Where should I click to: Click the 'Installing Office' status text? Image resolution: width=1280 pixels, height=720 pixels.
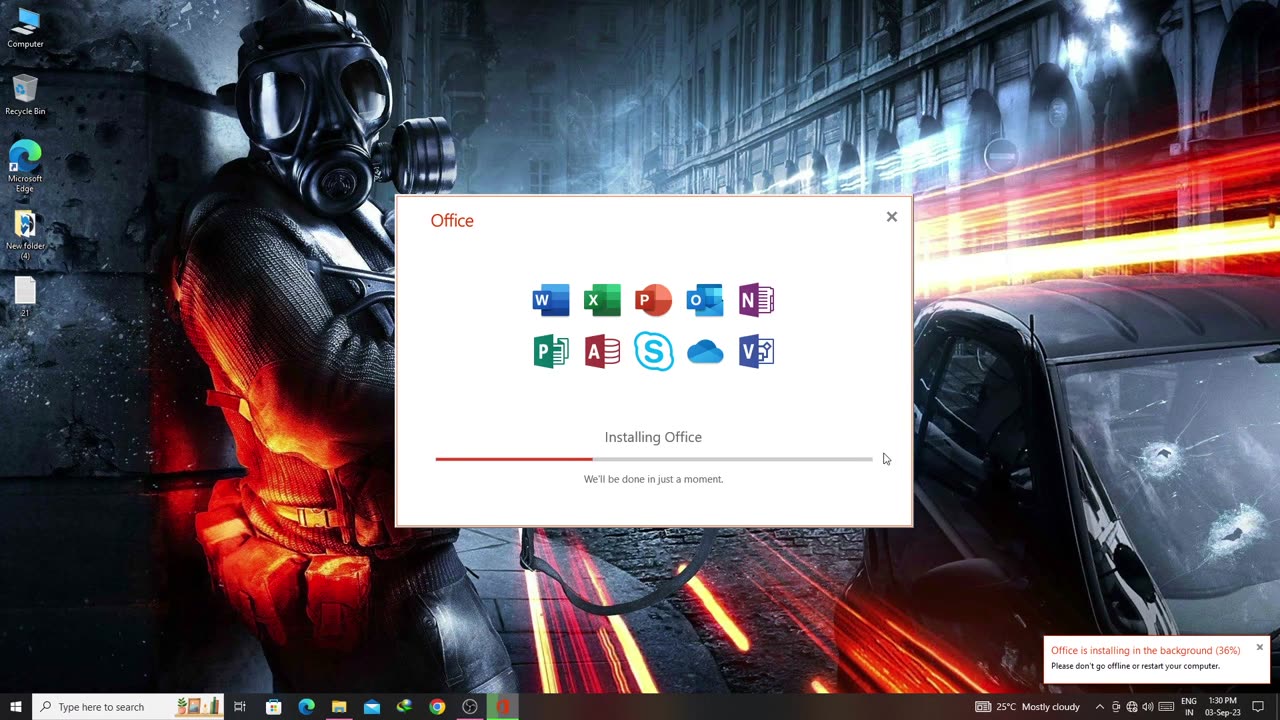653,437
